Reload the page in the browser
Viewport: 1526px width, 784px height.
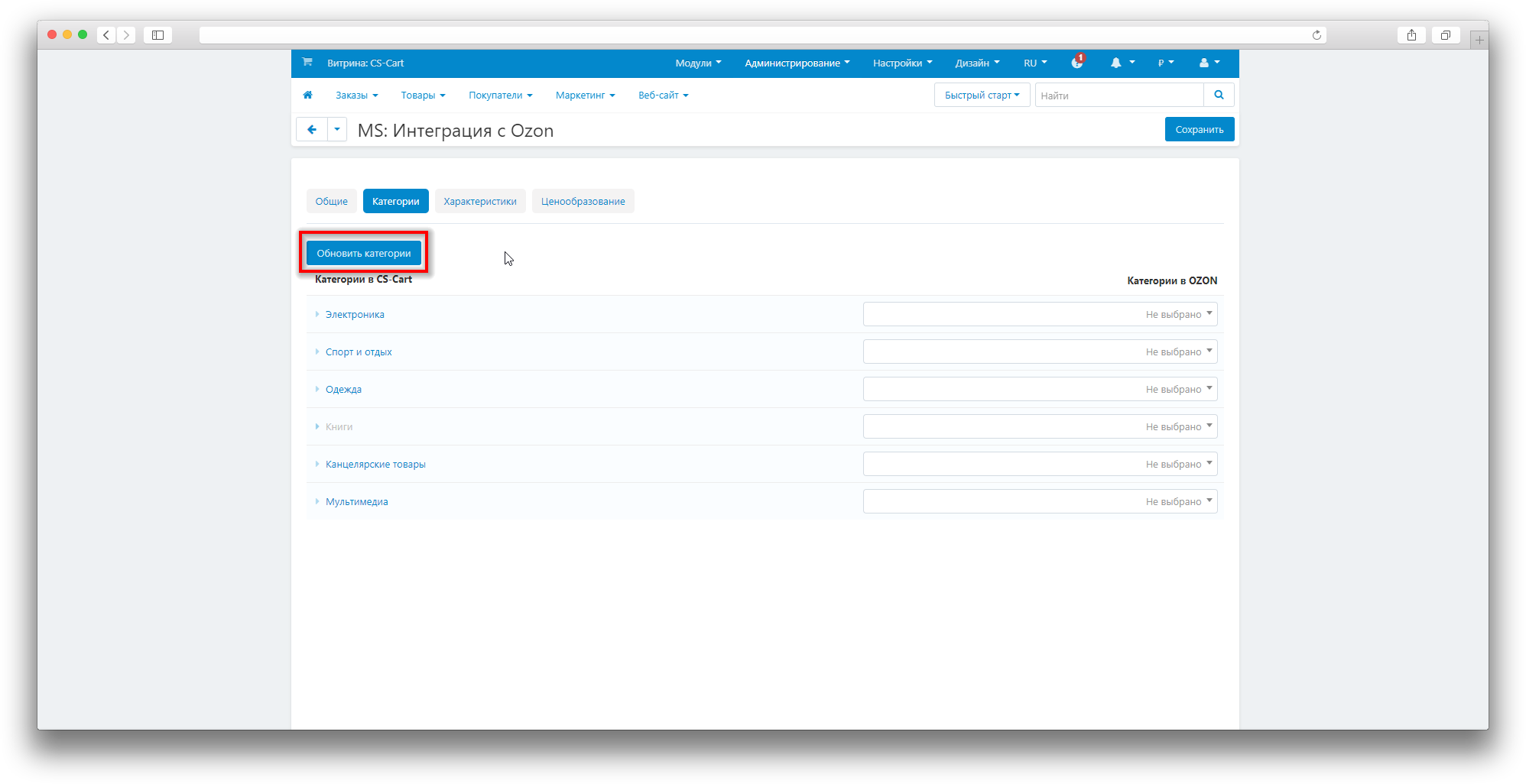coord(1317,35)
